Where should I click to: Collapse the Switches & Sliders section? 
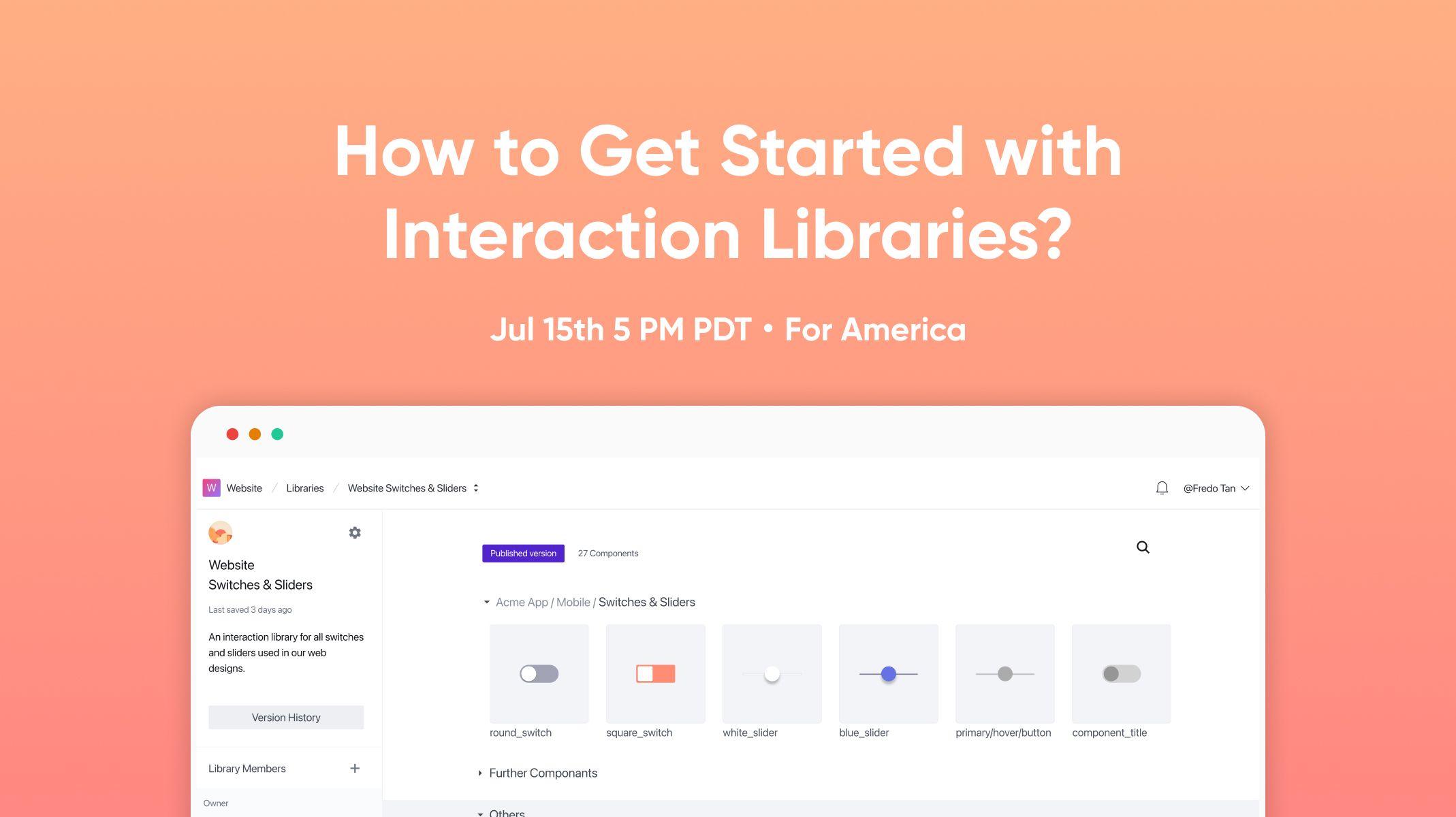[x=486, y=602]
